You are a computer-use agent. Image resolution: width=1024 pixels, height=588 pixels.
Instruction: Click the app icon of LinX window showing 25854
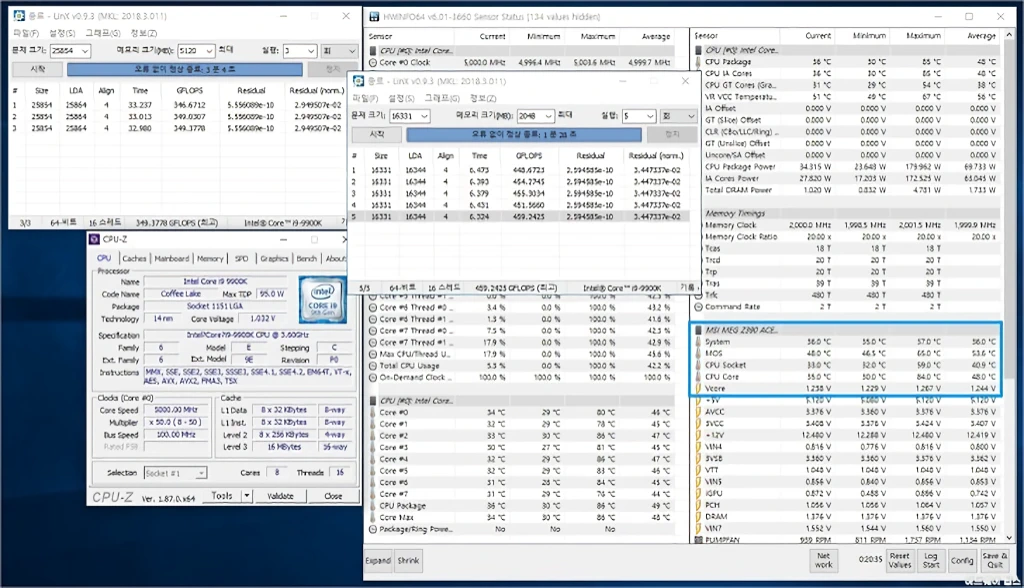19,15
